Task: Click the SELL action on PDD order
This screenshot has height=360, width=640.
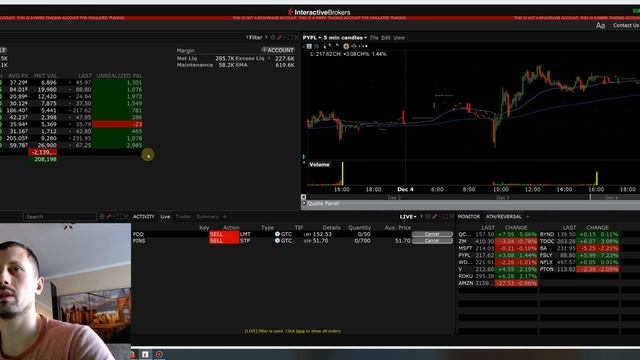Action: [x=224, y=234]
